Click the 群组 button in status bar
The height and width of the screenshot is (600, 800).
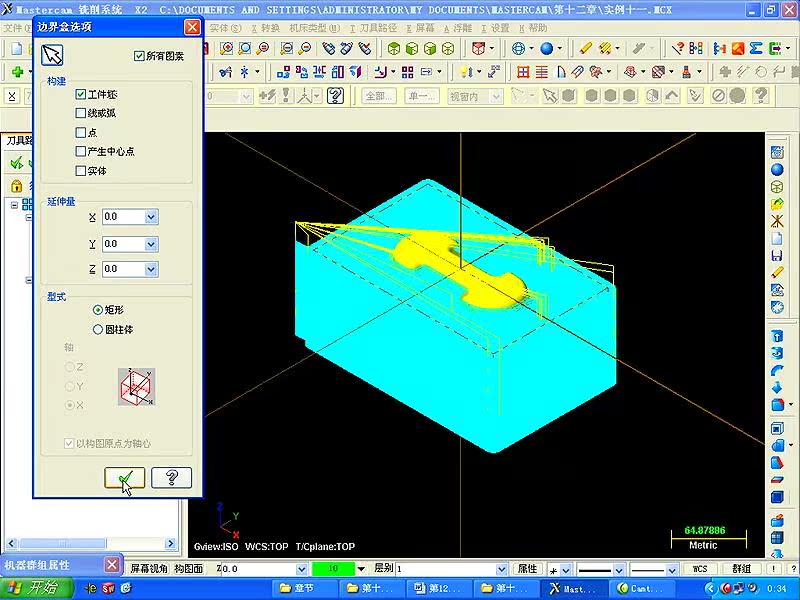point(741,569)
